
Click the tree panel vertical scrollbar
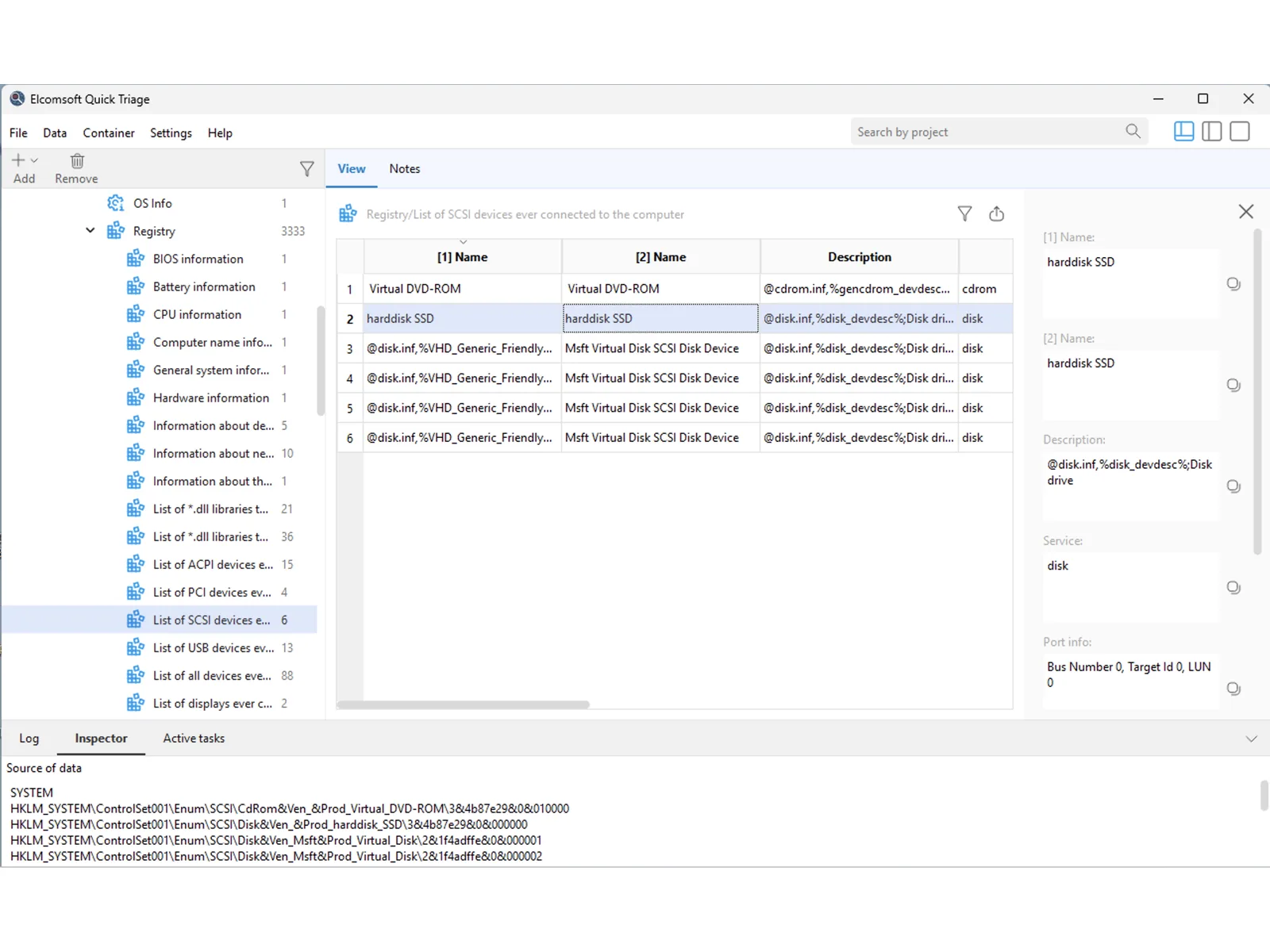click(321, 361)
